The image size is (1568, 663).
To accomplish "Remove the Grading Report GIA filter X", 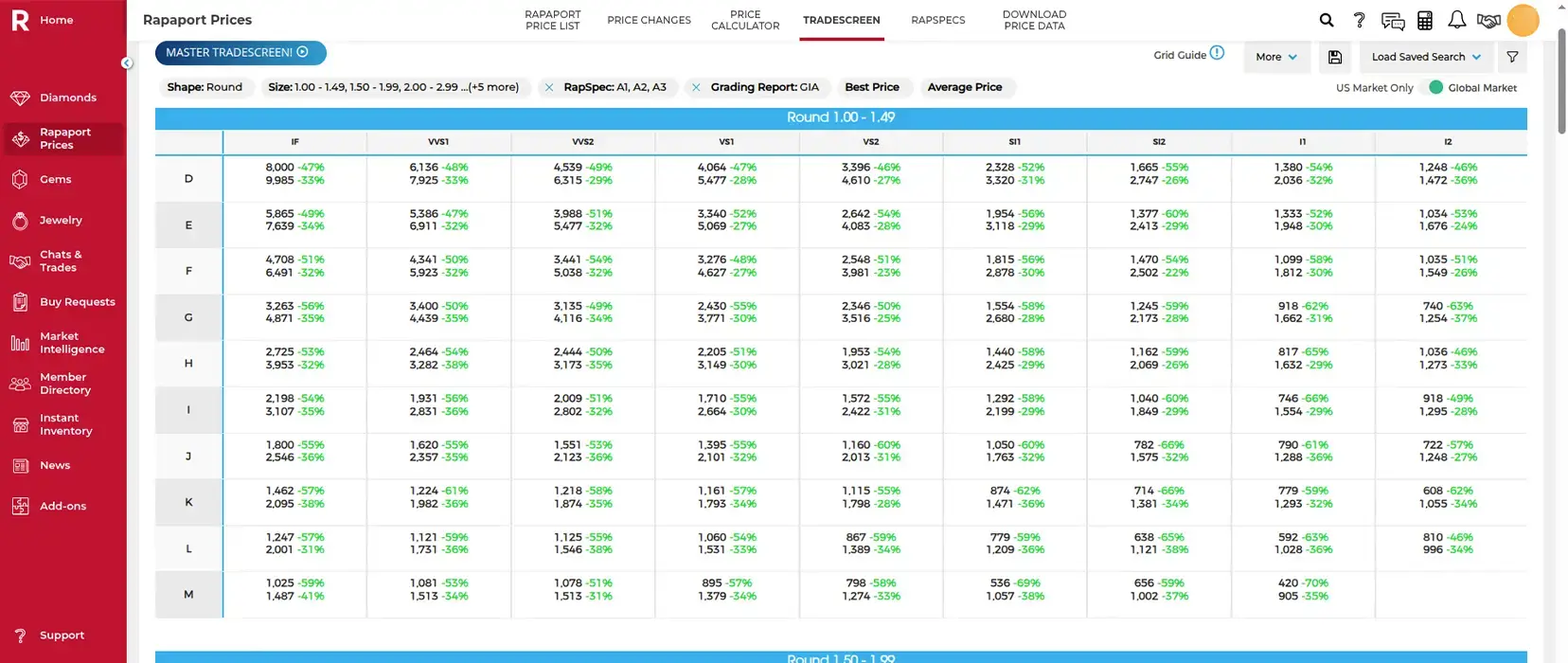I will (x=696, y=87).
